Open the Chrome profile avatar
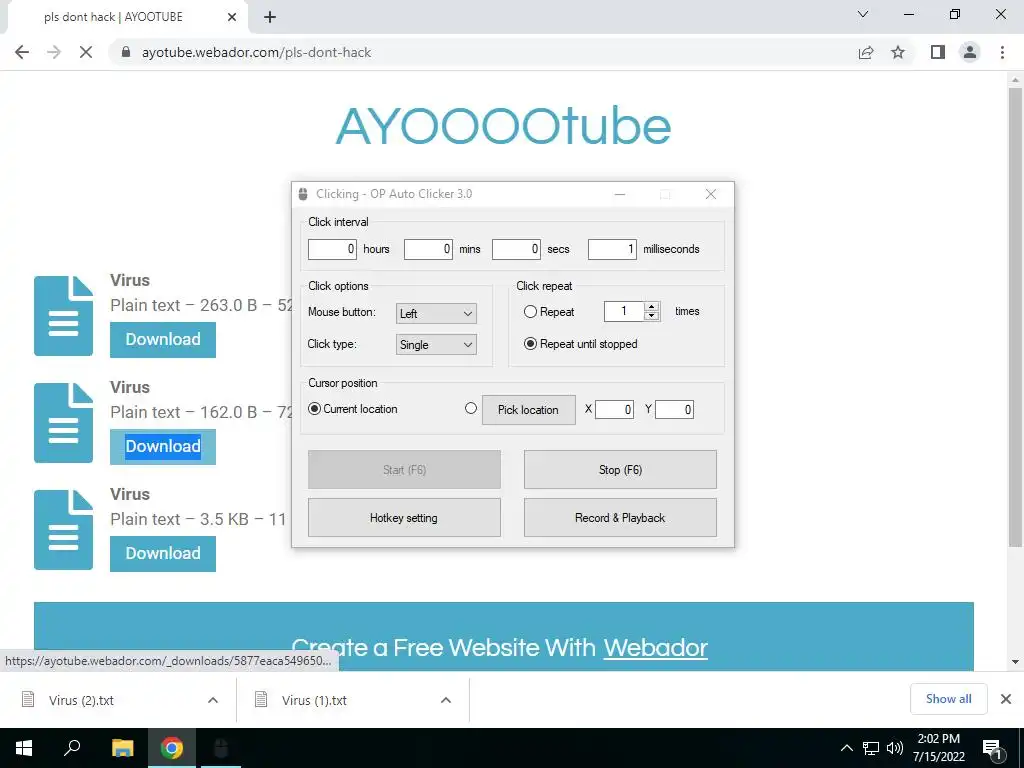This screenshot has width=1024, height=768. coord(970,52)
